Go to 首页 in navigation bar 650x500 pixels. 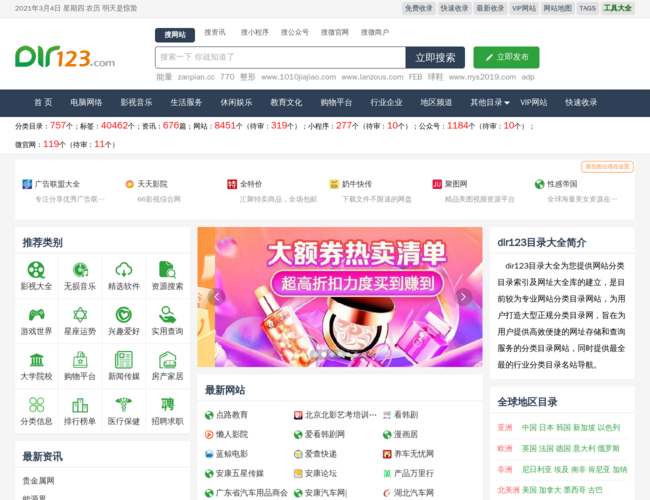(43, 102)
